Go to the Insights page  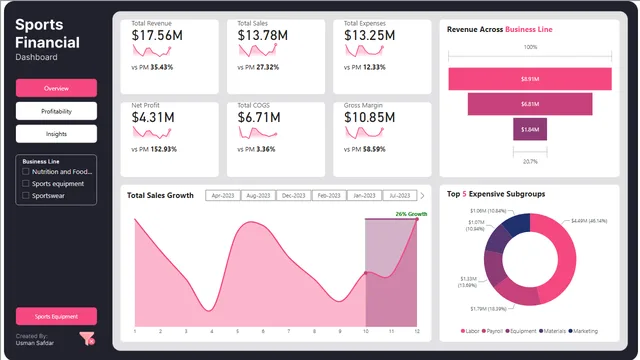tap(56, 134)
